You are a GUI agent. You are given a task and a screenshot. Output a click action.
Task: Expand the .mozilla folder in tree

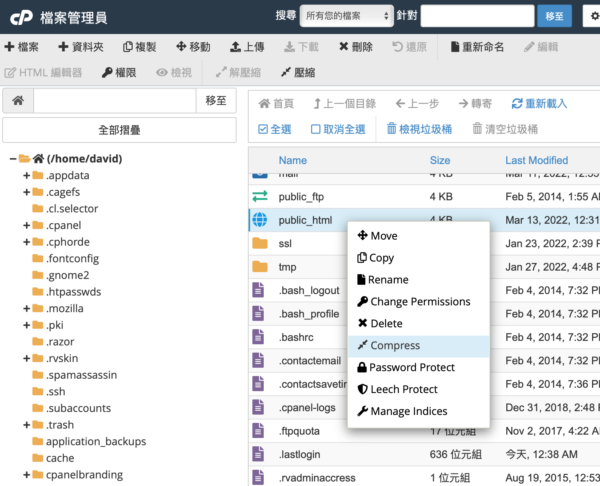(26, 308)
